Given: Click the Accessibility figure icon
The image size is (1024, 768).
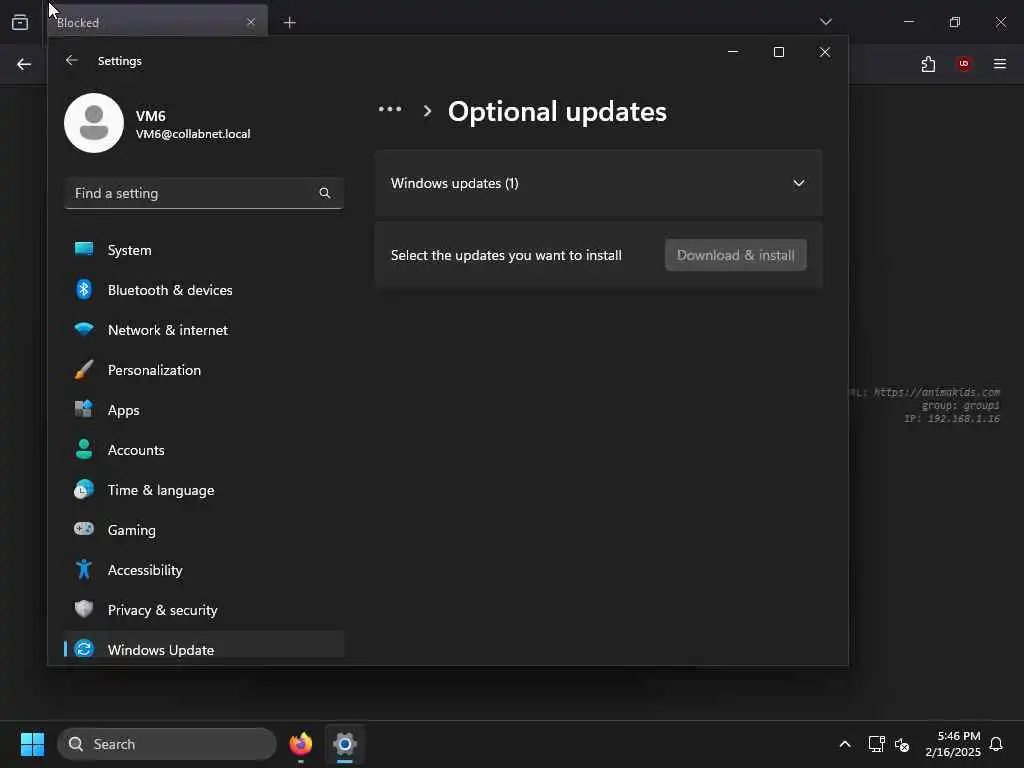Looking at the screenshot, I should pos(84,569).
